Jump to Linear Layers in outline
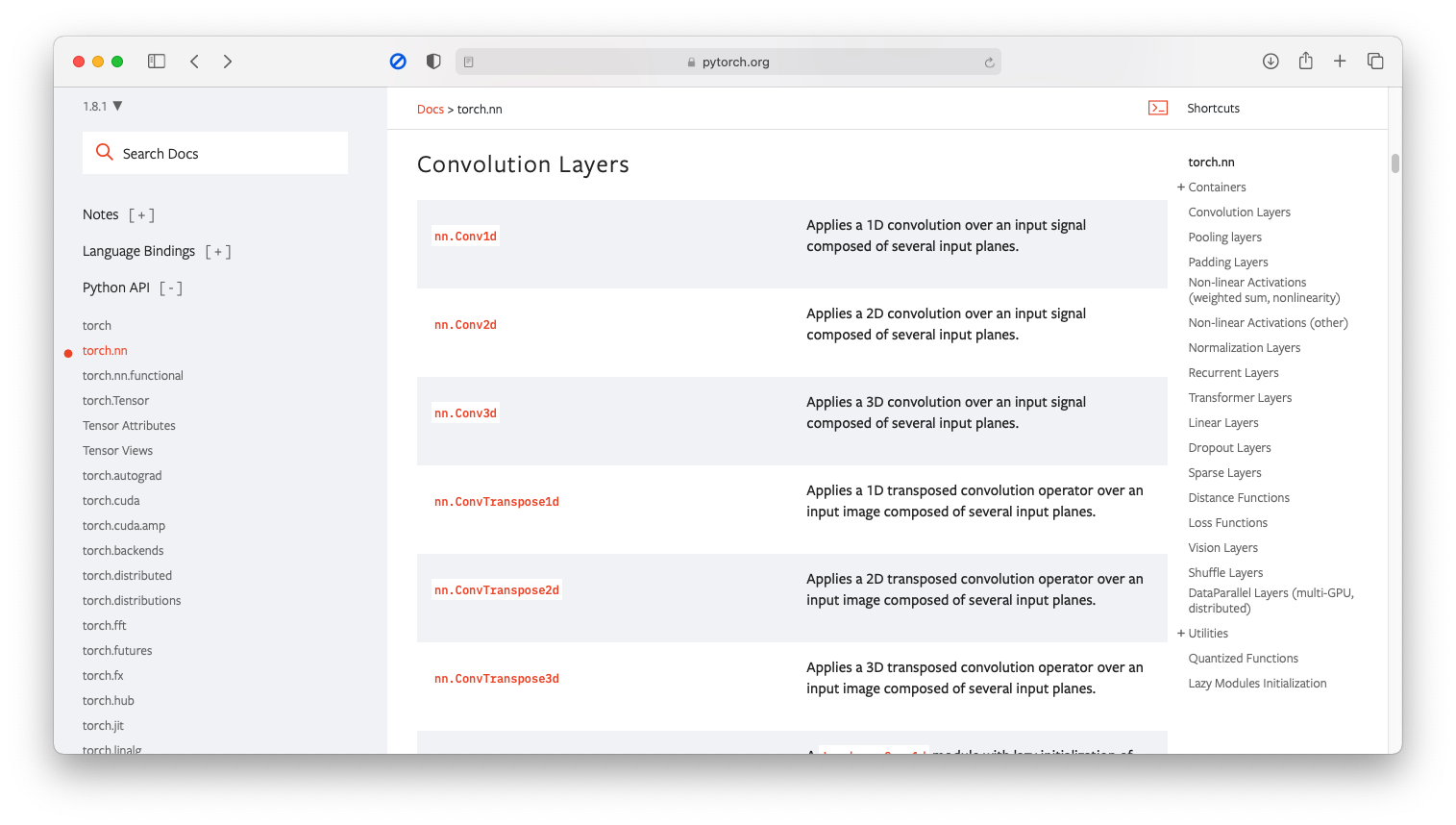 point(1222,423)
